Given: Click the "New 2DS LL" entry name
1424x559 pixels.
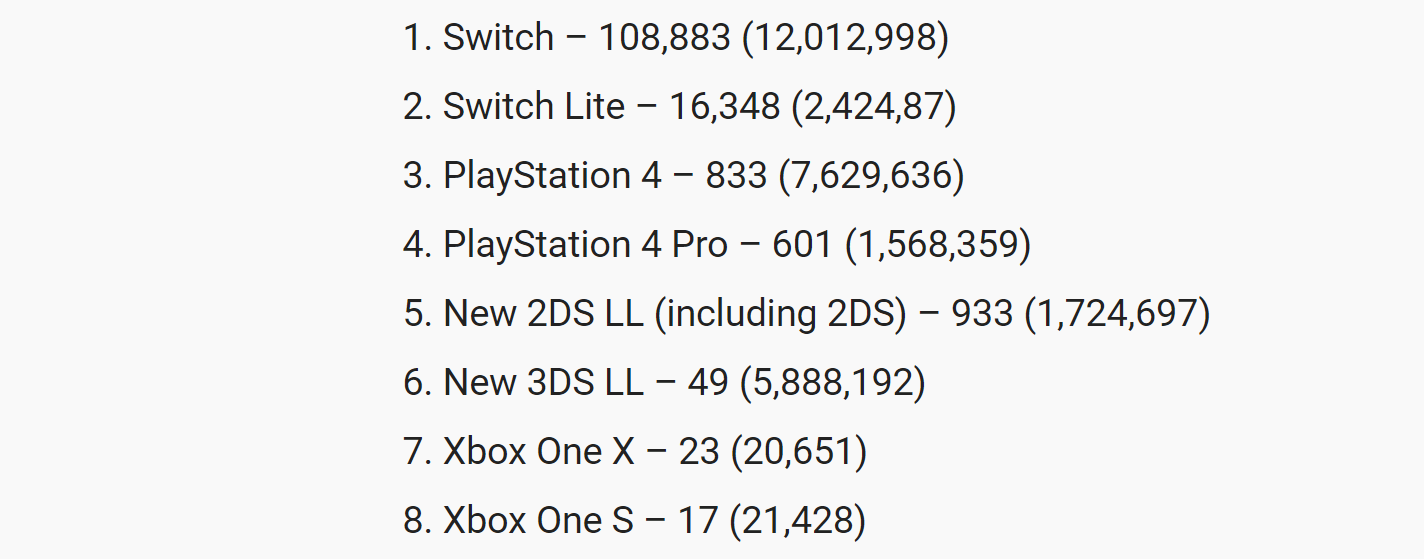Looking at the screenshot, I should [x=543, y=313].
